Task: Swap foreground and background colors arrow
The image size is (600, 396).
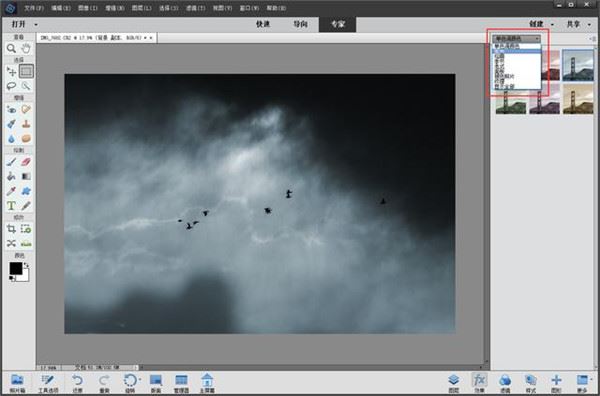Action: (x=26, y=265)
